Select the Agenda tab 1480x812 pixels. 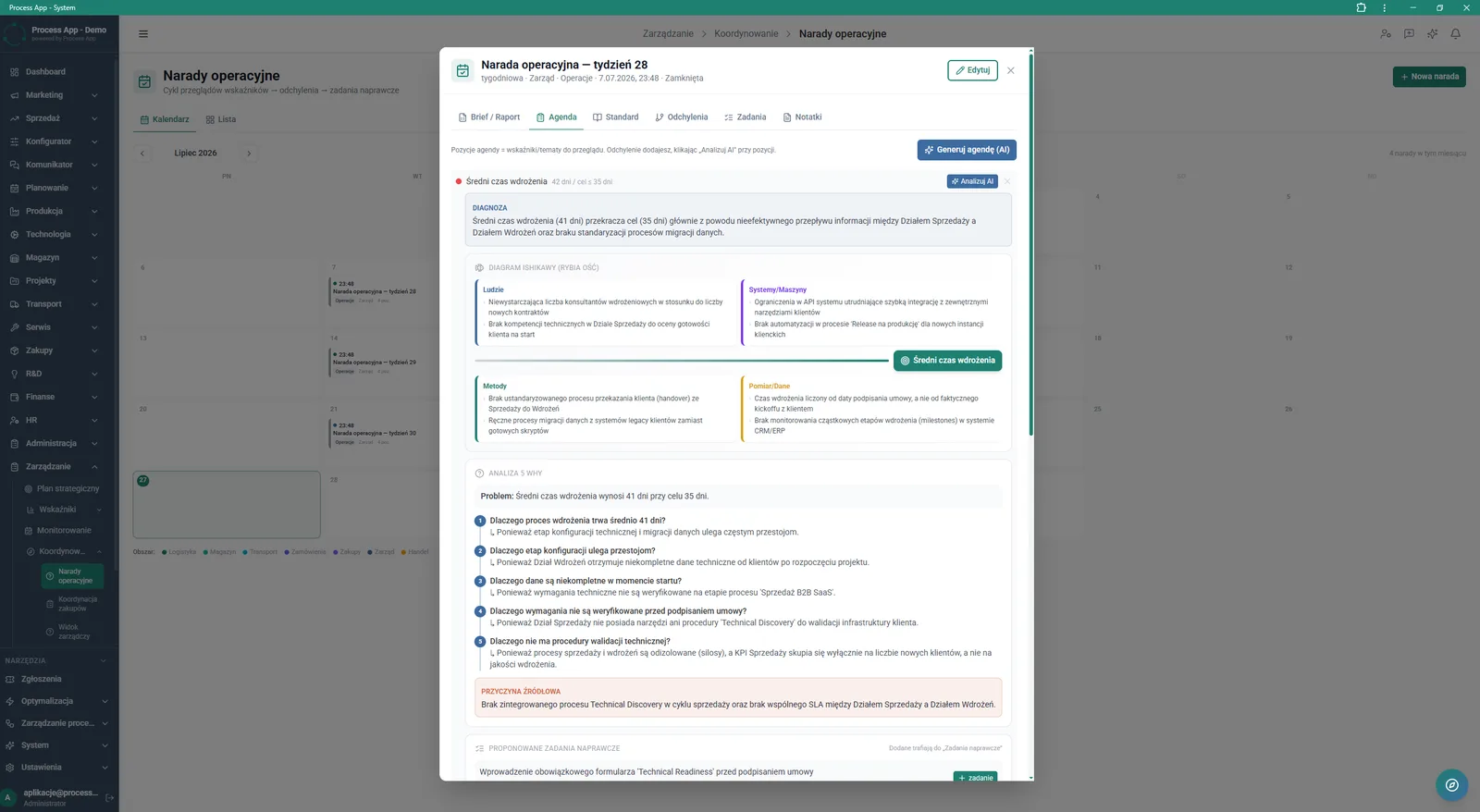(557, 117)
